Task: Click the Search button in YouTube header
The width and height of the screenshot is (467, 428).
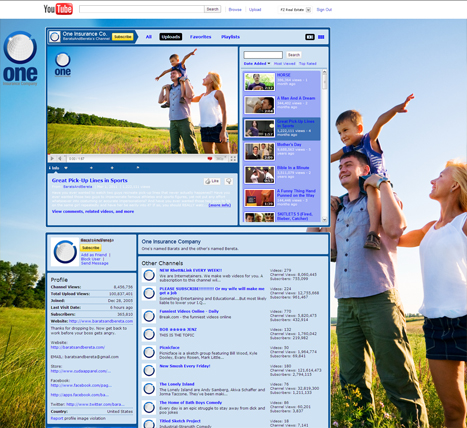Action: 212,9
